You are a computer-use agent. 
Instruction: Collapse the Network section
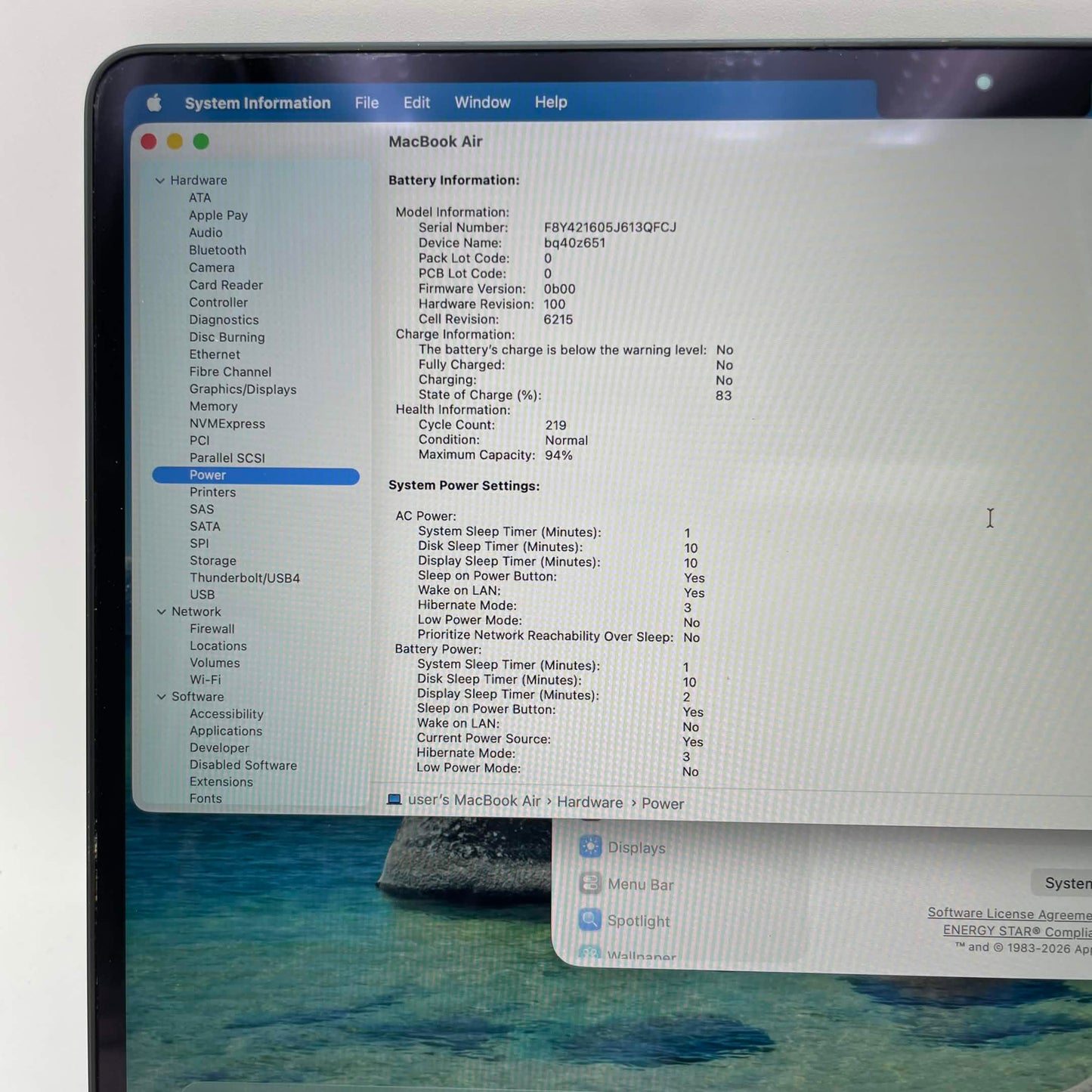coord(161,612)
